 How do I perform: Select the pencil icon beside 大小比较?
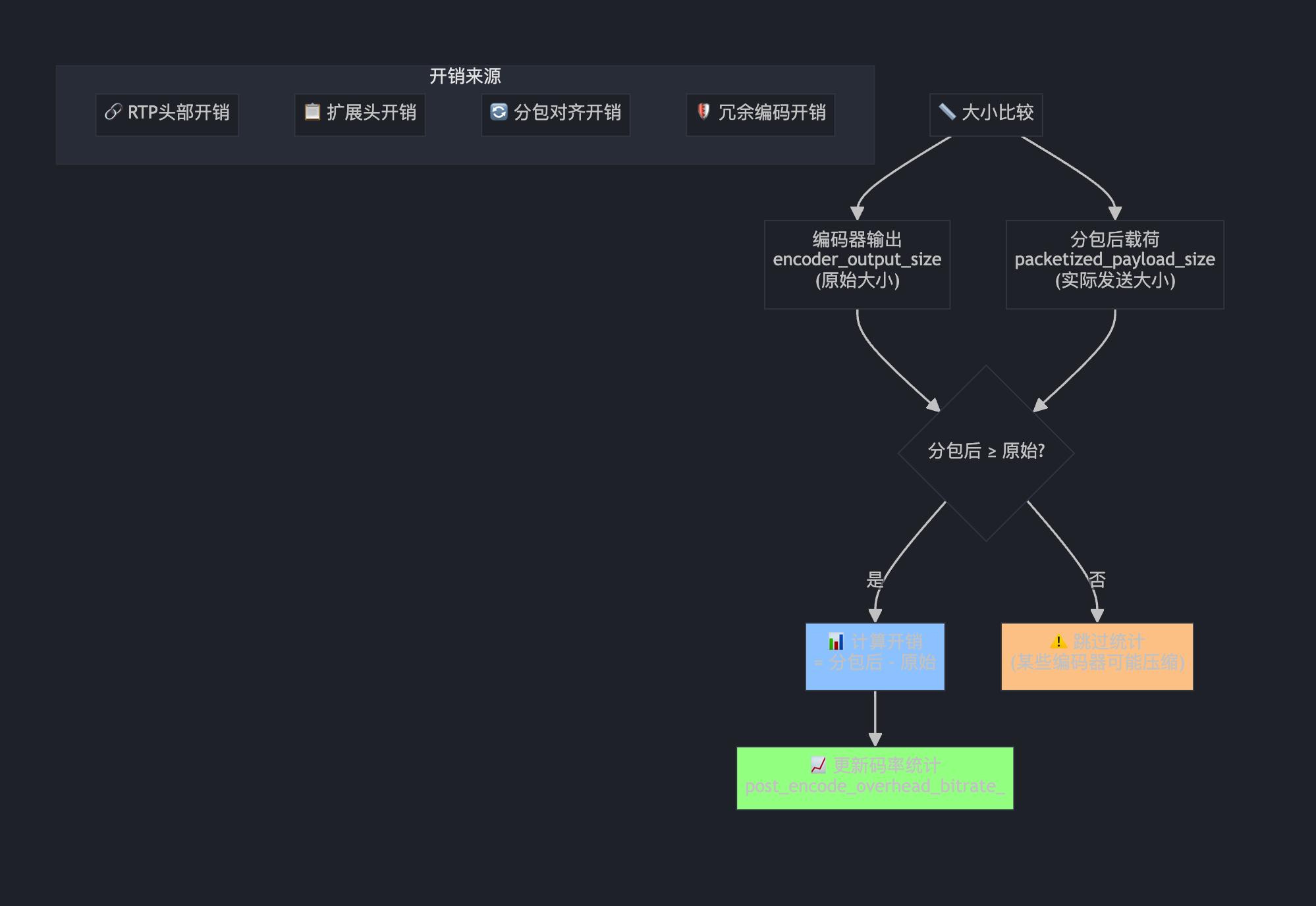click(947, 113)
